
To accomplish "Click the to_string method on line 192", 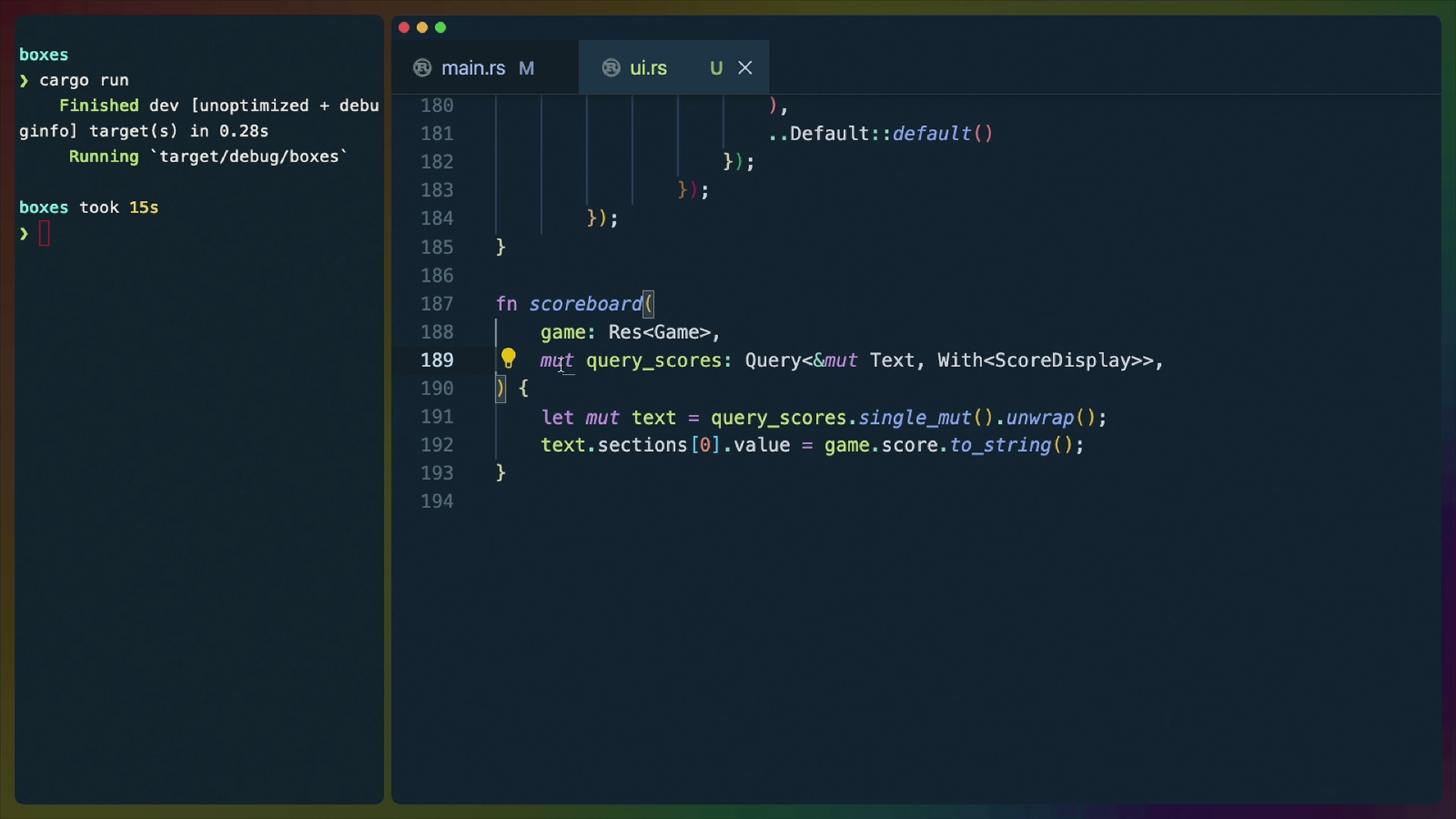I will [1001, 445].
